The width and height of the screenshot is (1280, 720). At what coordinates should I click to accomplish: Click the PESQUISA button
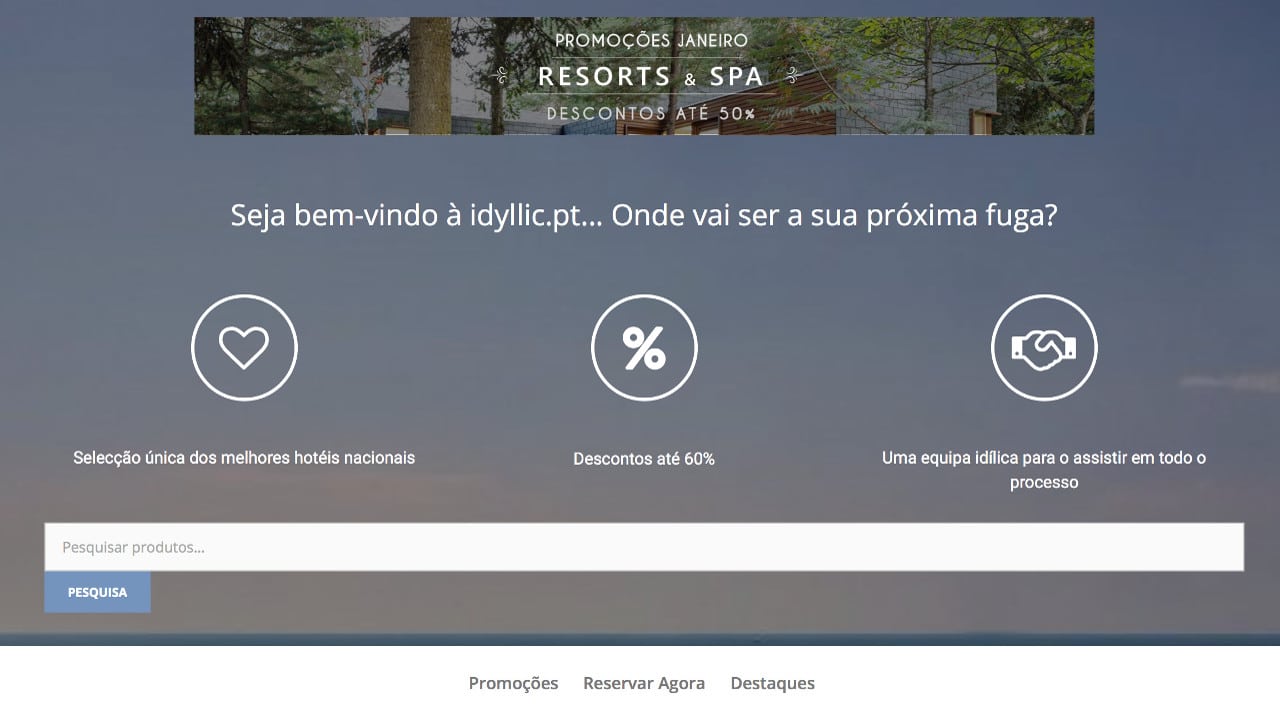click(97, 592)
